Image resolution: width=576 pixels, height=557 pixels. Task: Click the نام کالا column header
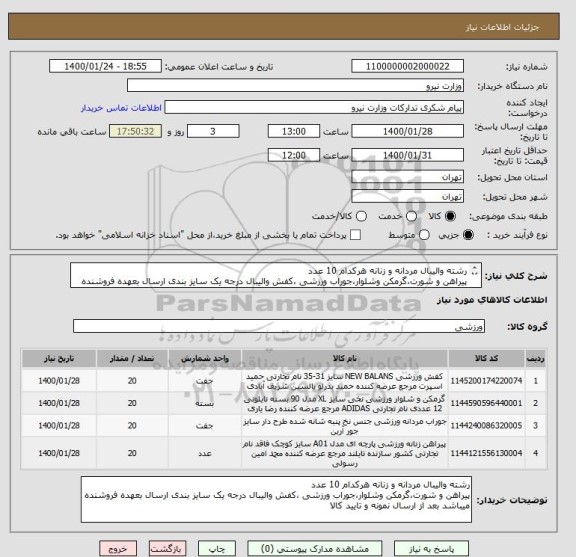(345, 358)
